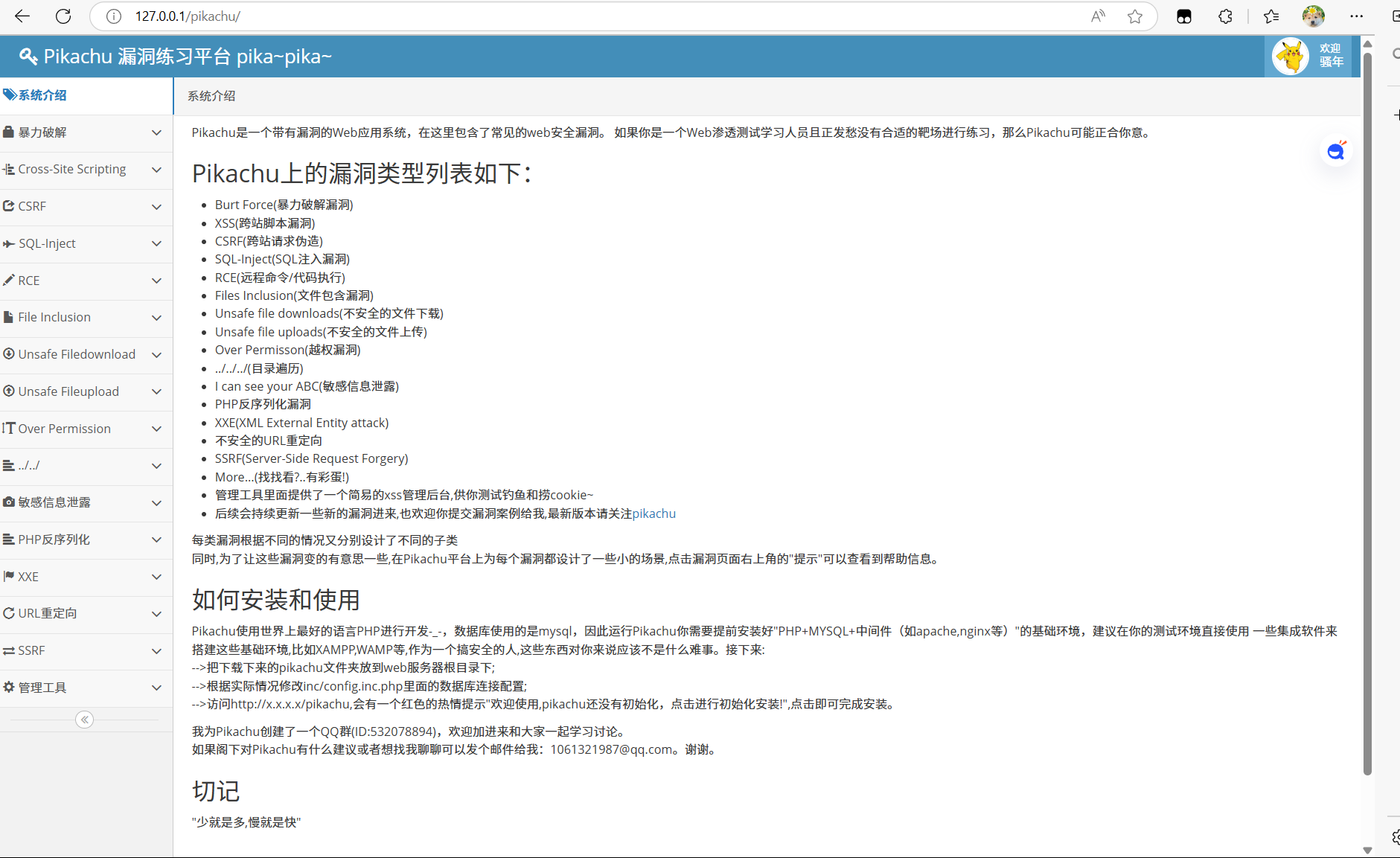
Task: Add page to favorites with star icon
Action: click(1135, 16)
